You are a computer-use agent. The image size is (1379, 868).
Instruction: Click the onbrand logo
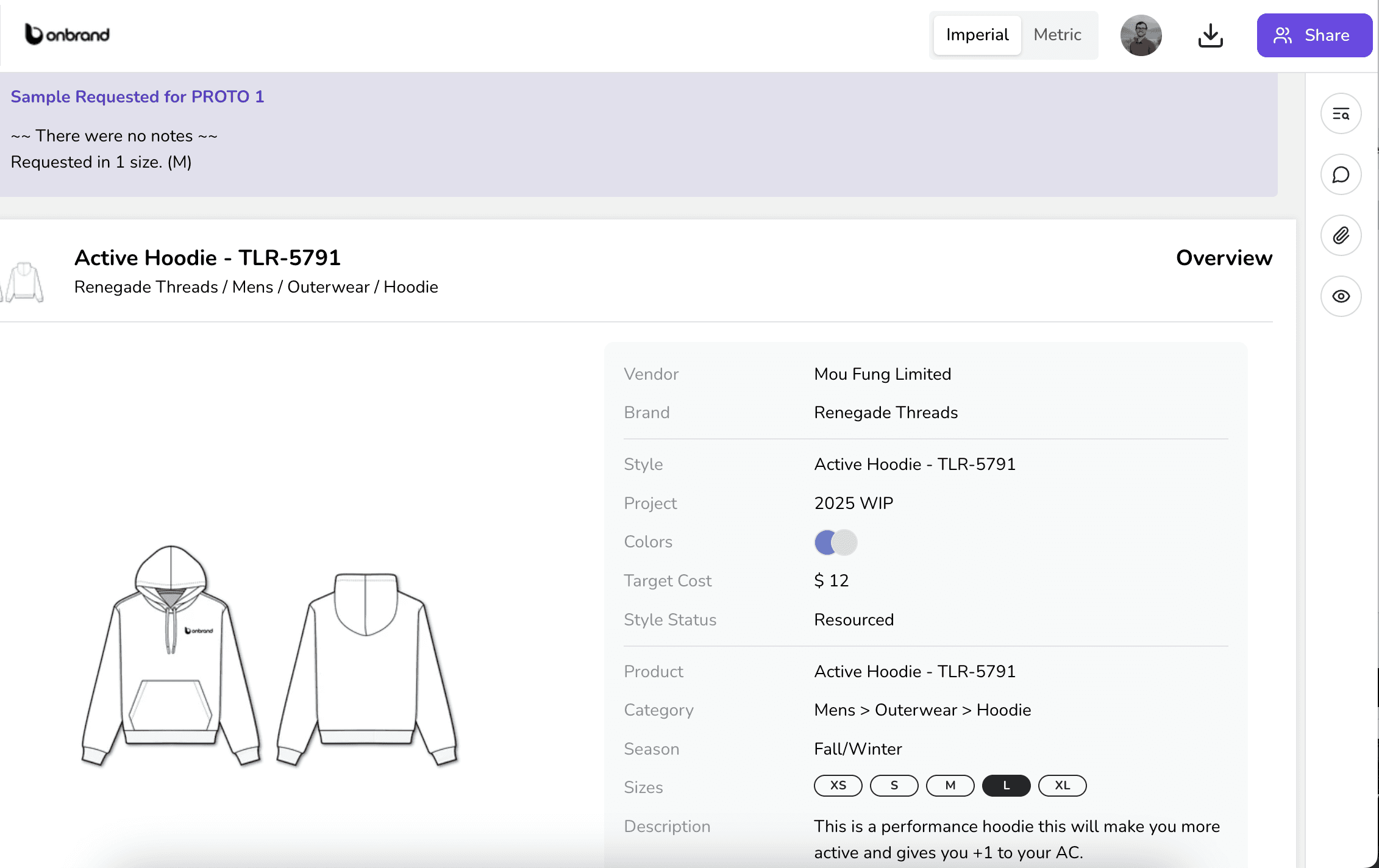(67, 34)
